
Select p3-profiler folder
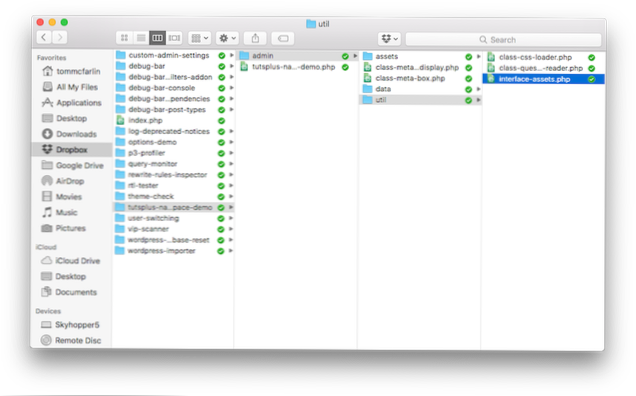174,153
